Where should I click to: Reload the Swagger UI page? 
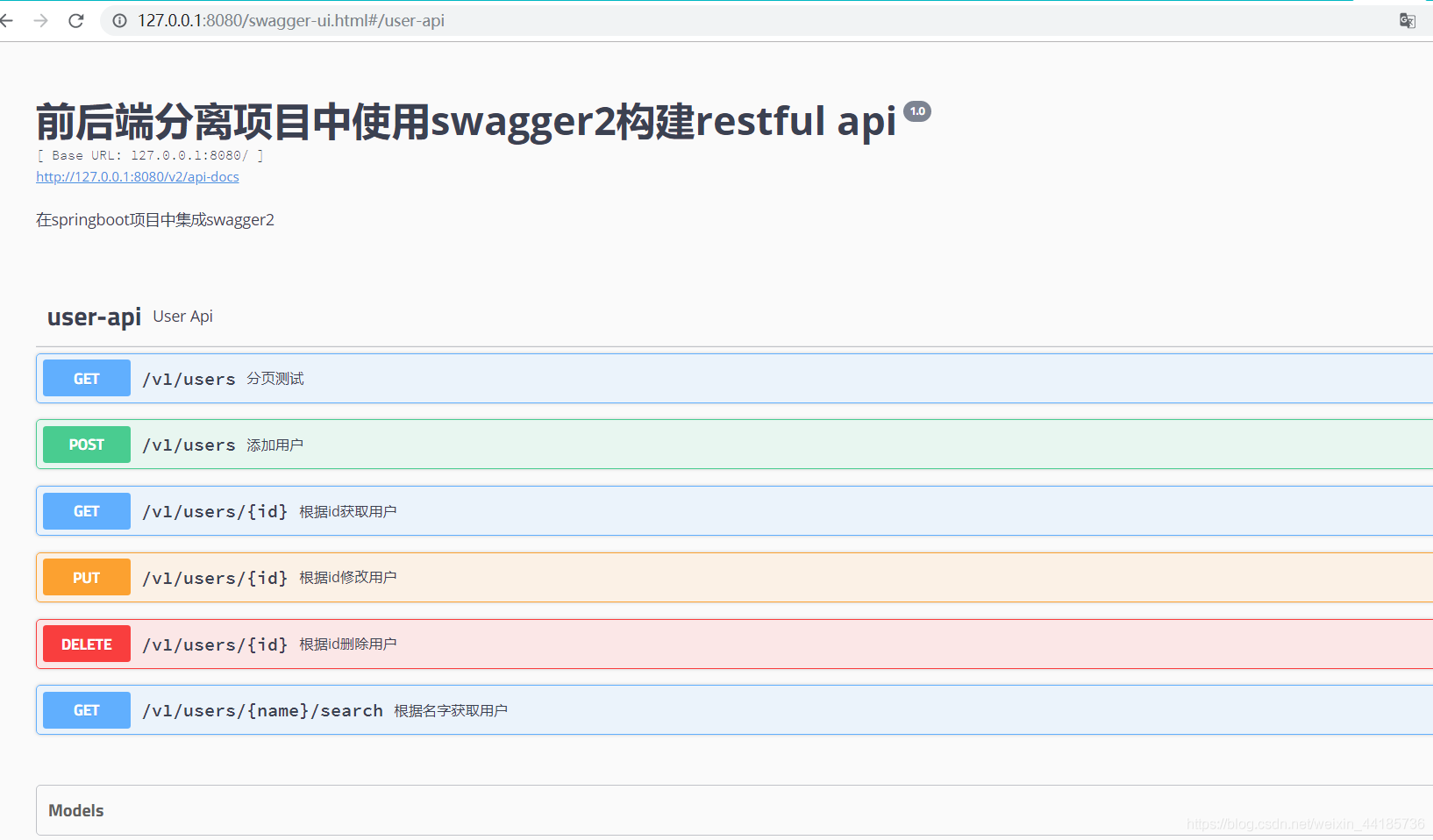75,20
